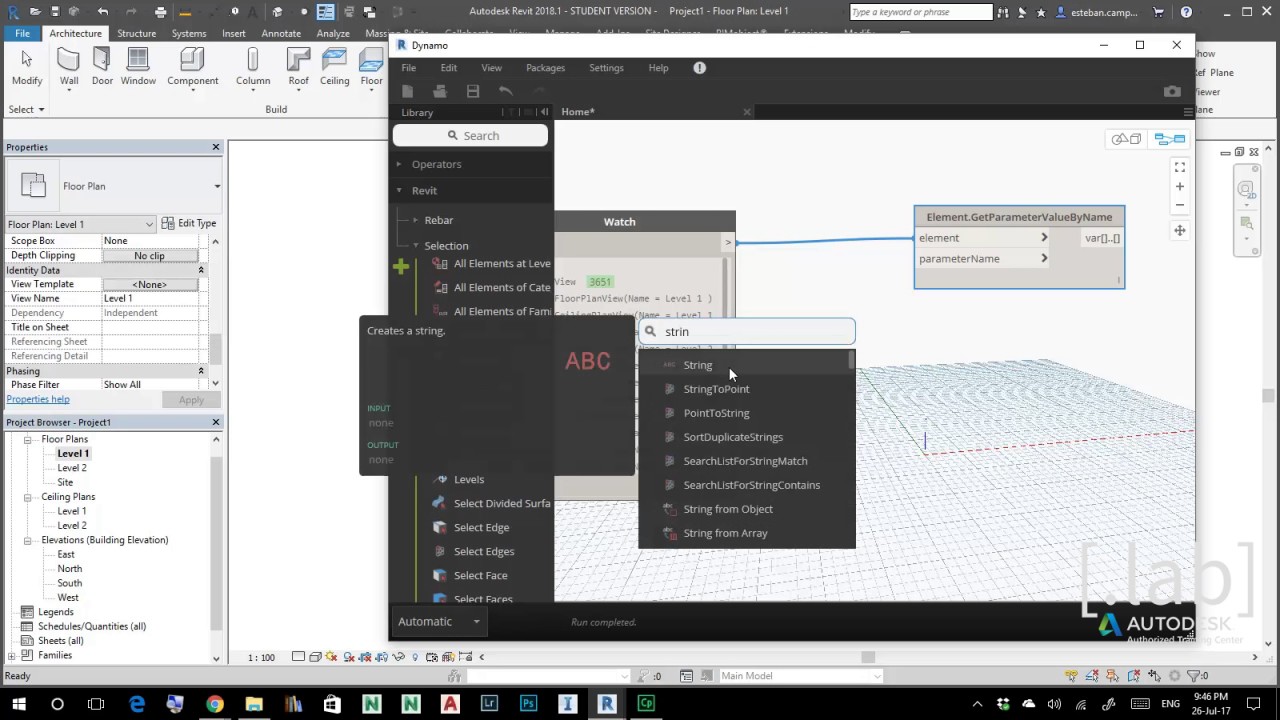Screen dimensions: 1280x720
Task: Click Dynamo zoom to fit icon
Action: 1180,167
